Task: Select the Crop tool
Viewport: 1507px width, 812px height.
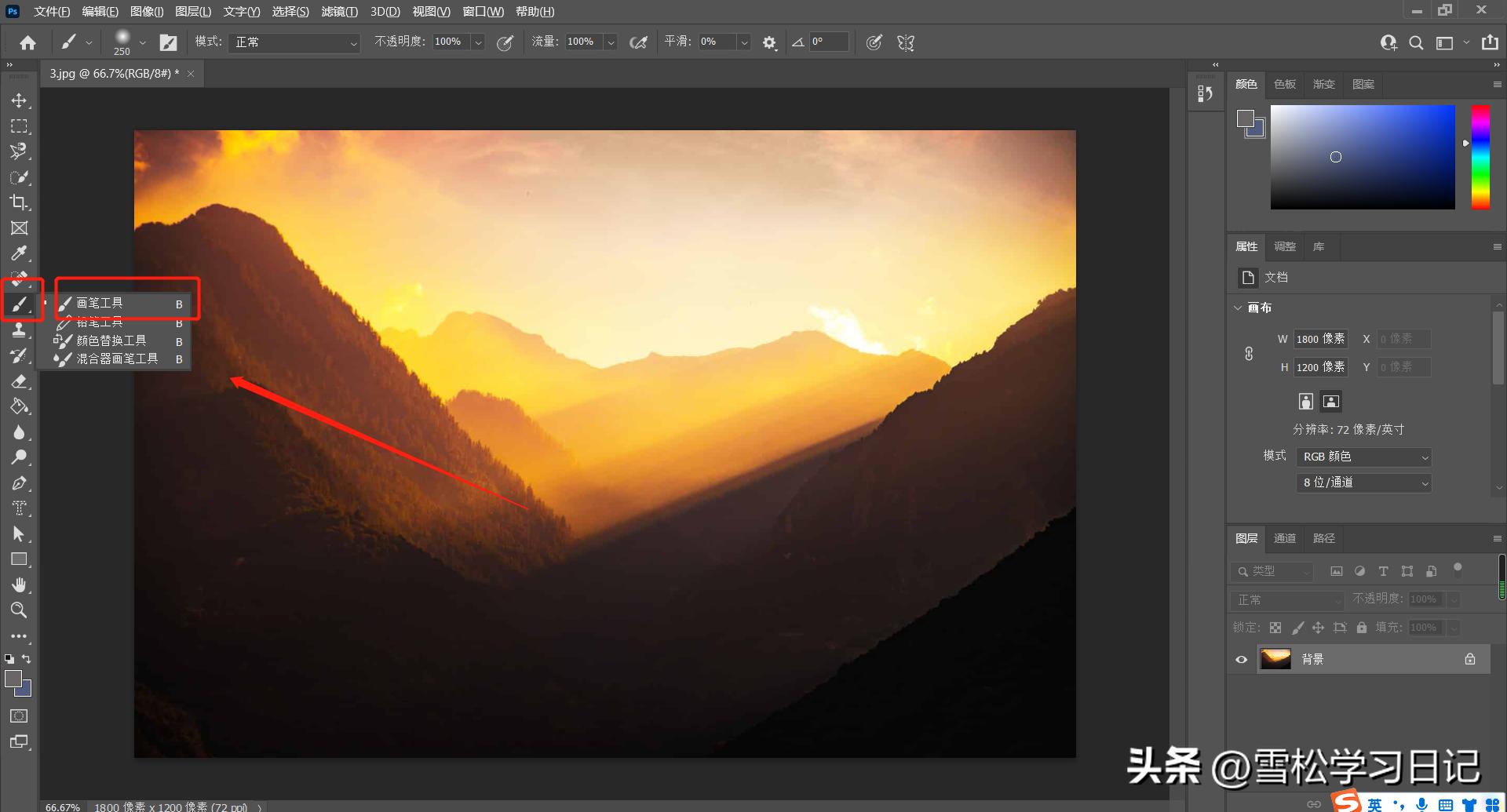Action: tap(20, 202)
